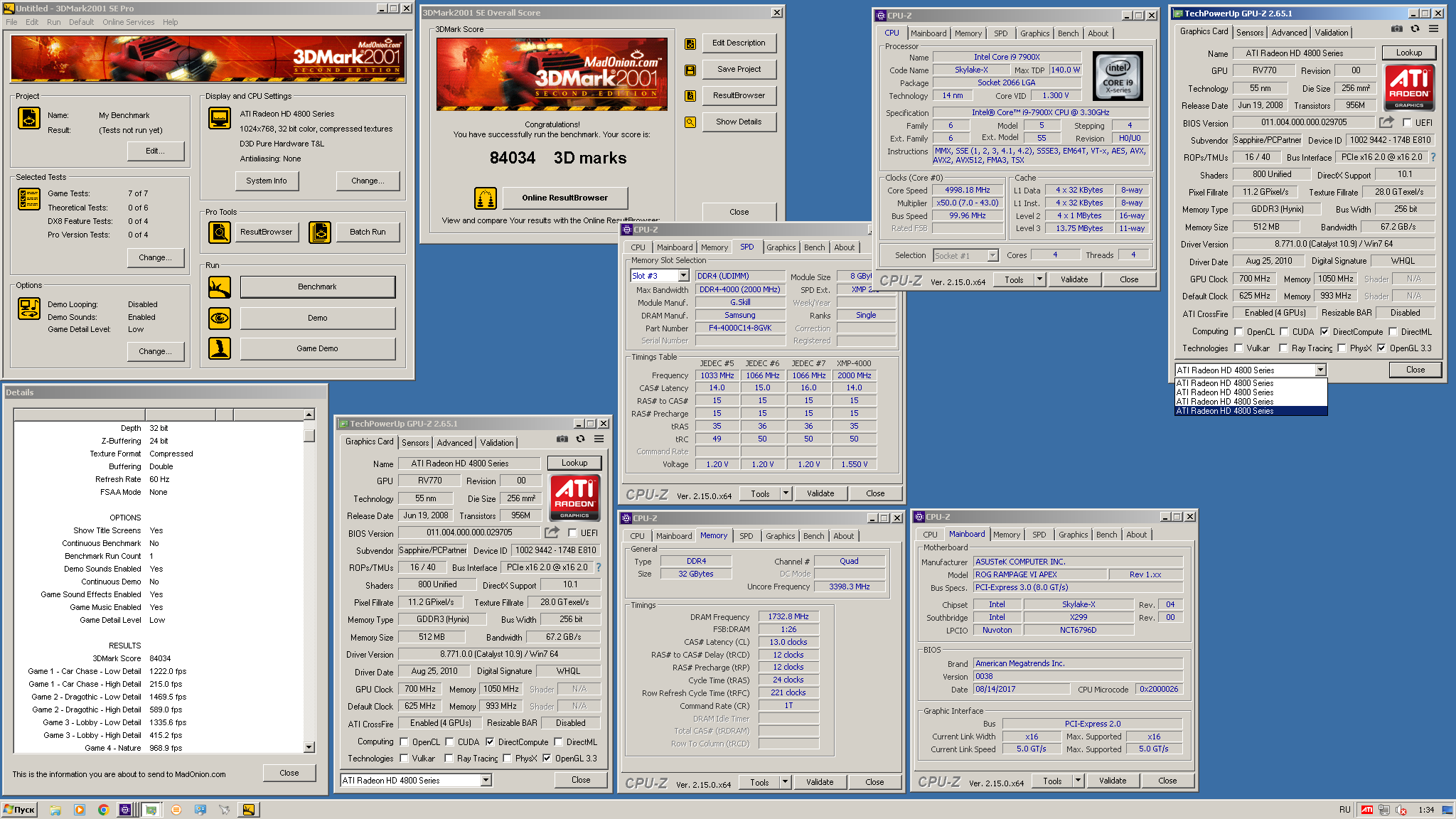1456x819 pixels.
Task: Toggle DirectML checkbox in lower GPU-Z window
Action: (x=559, y=742)
